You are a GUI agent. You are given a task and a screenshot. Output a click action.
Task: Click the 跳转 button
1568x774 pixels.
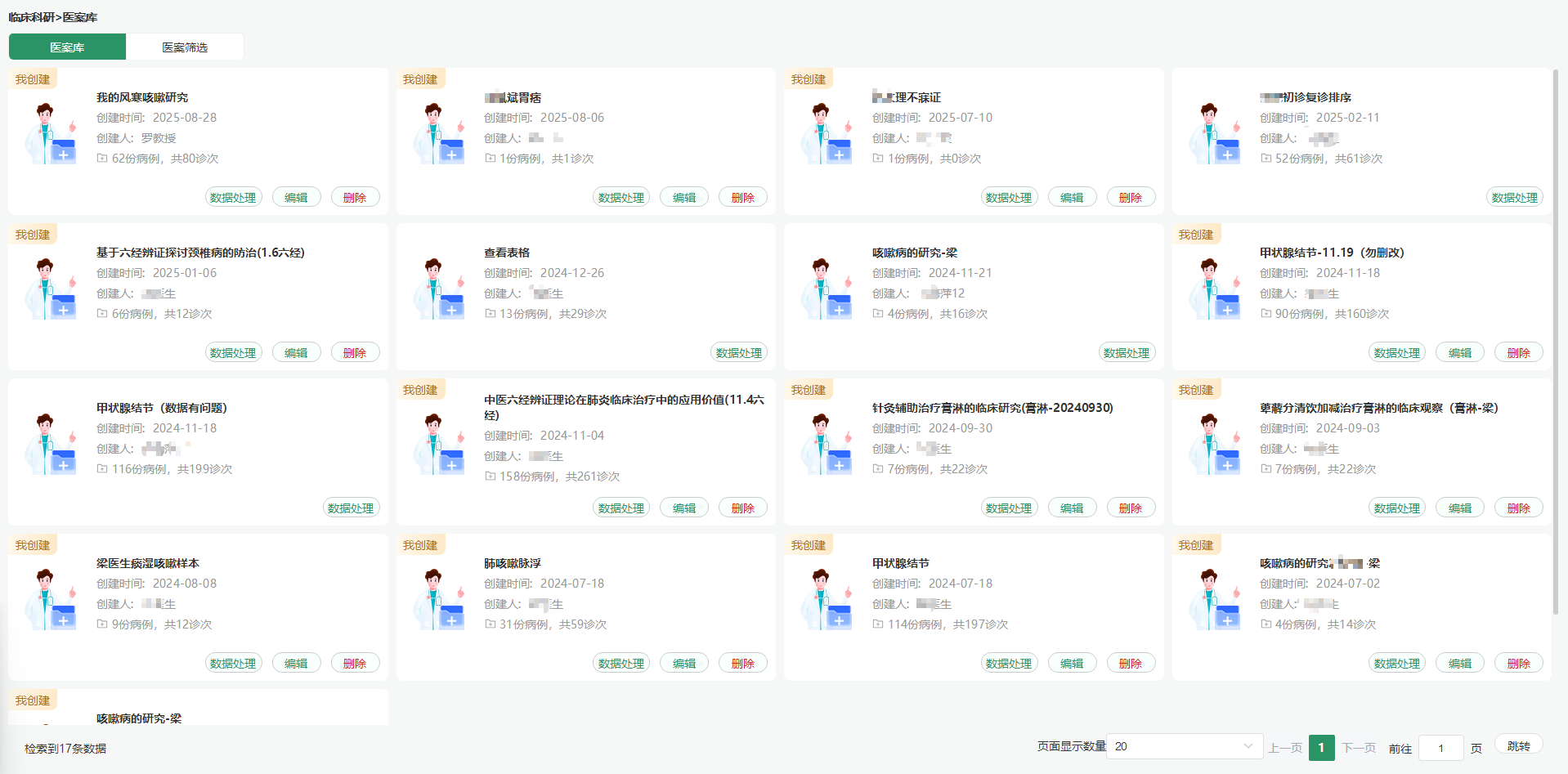(1518, 745)
